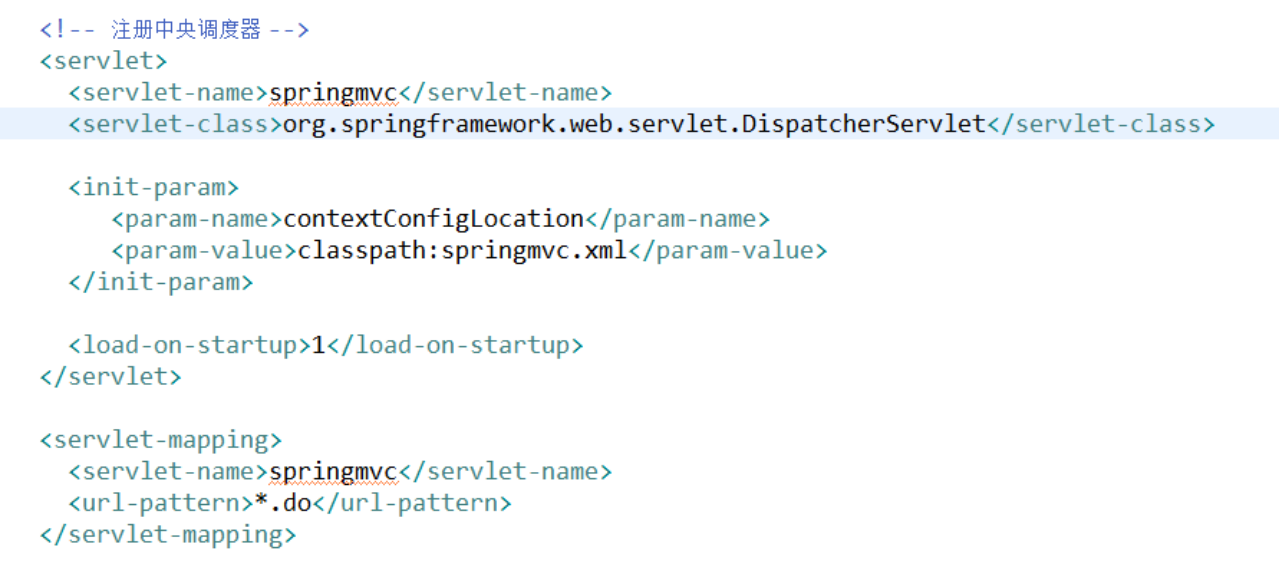The width and height of the screenshot is (1280, 578).
Task: Click the closing </servlet-mapping> tag
Action: (168, 535)
